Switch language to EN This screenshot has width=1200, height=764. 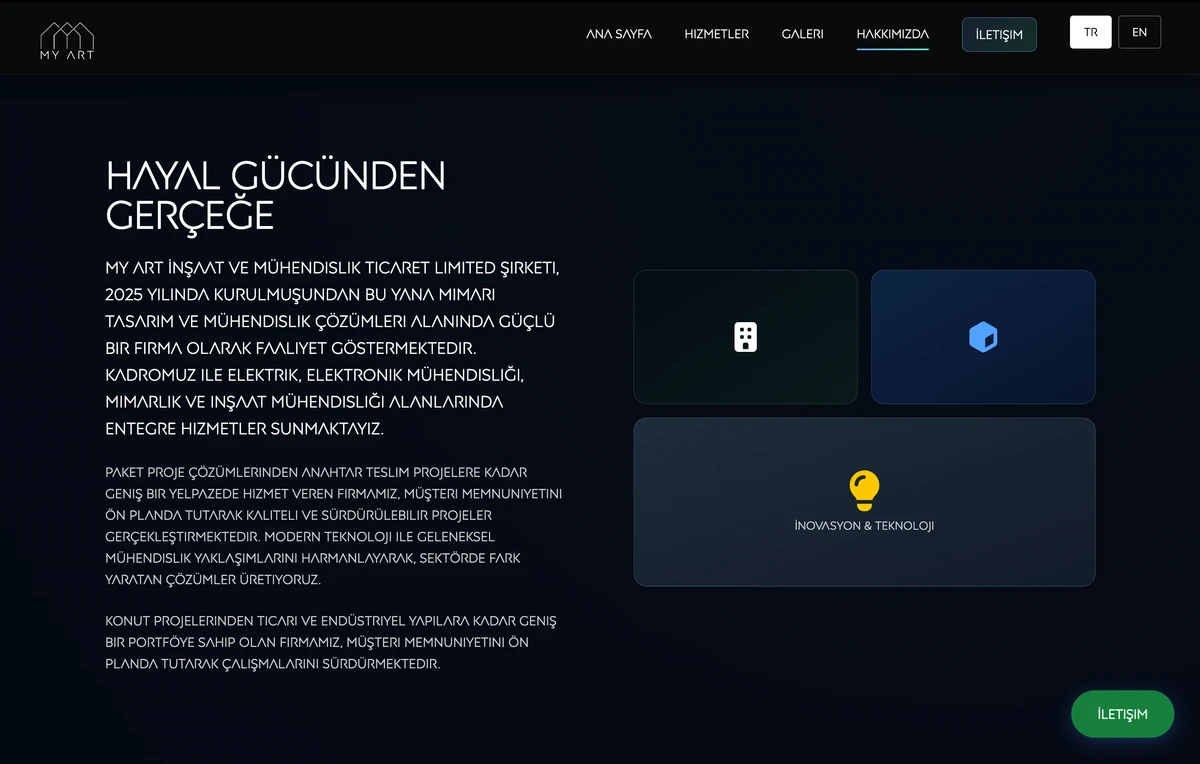1139,32
